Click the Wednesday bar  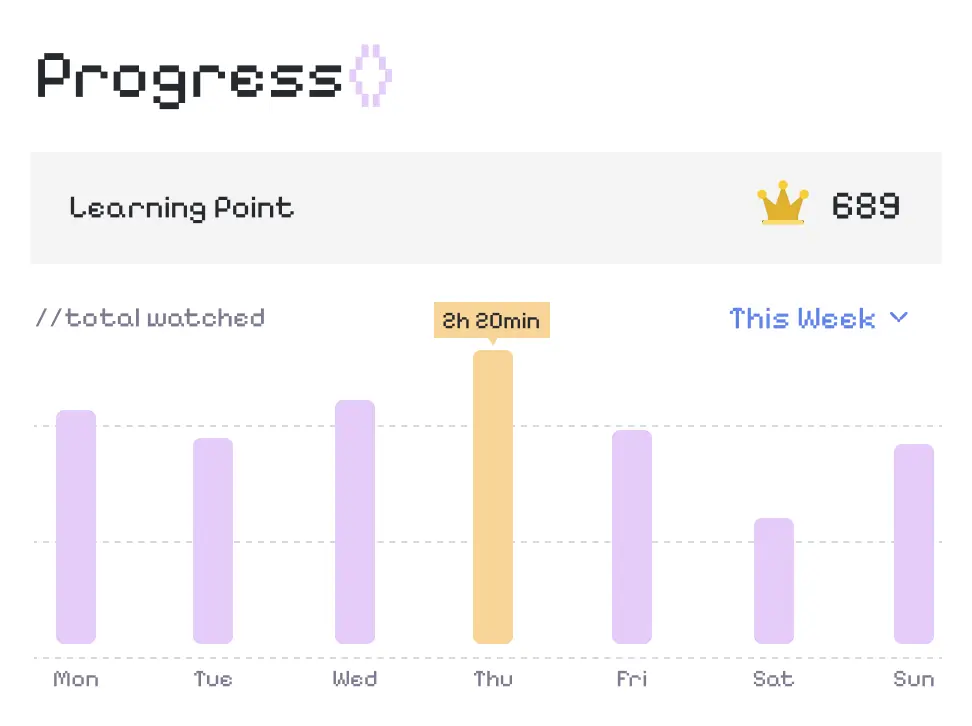355,521
